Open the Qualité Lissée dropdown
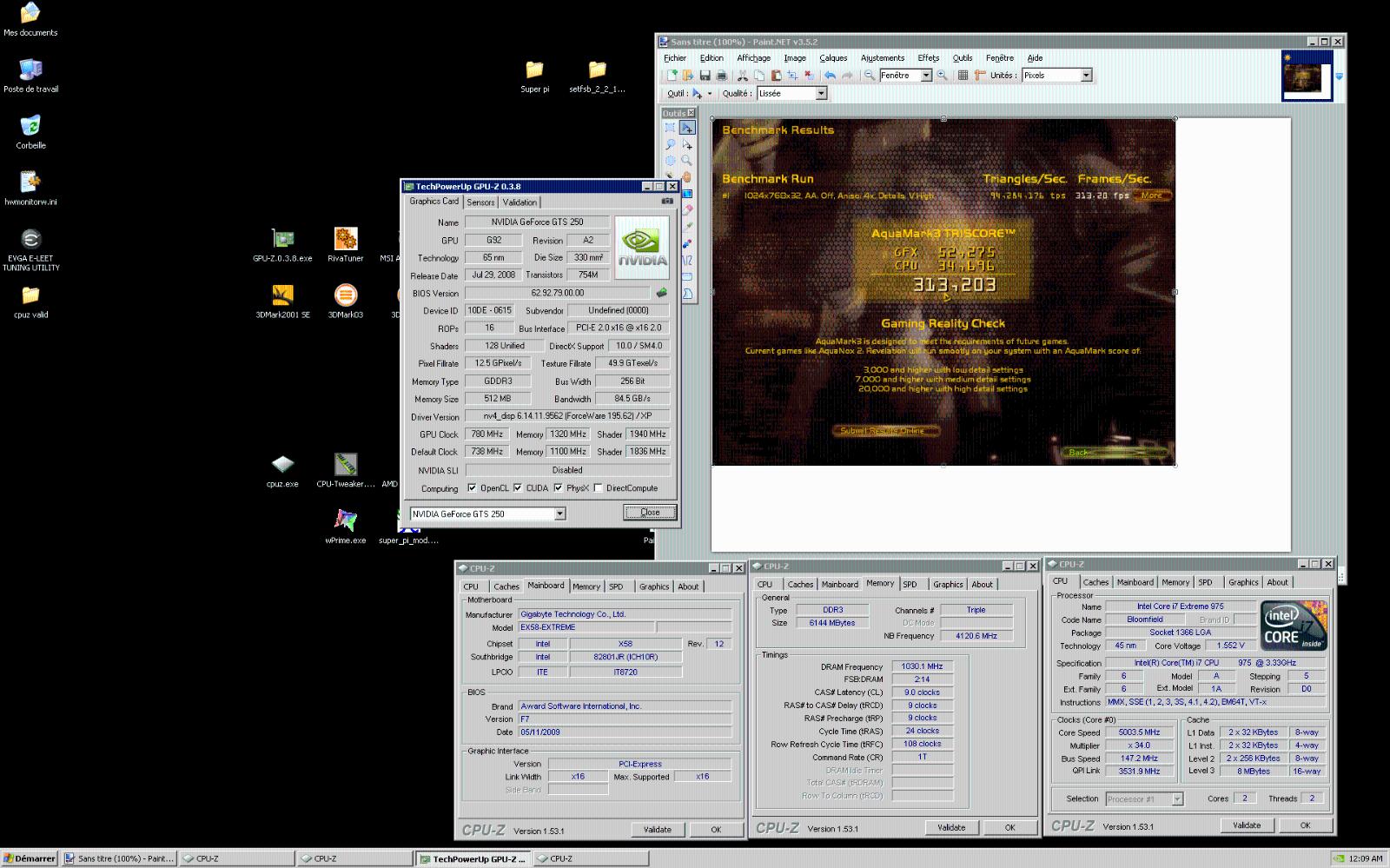The height and width of the screenshot is (868, 1390). 821,93
